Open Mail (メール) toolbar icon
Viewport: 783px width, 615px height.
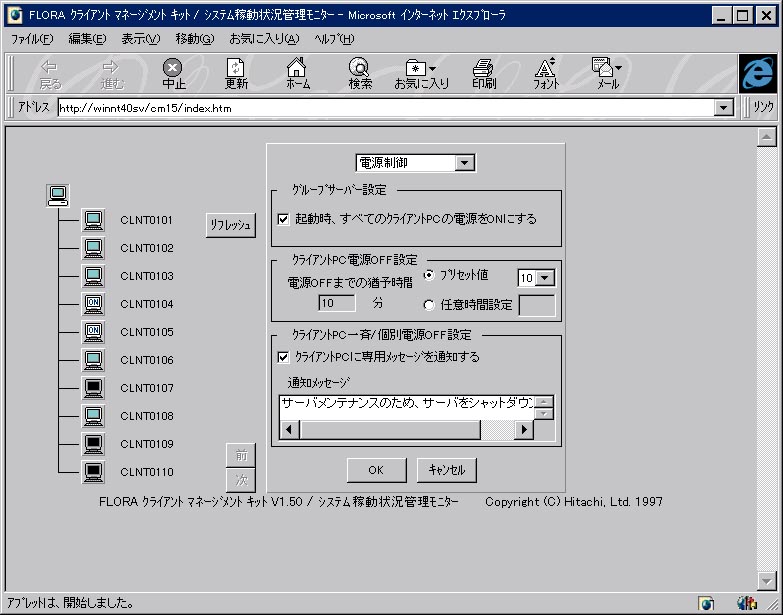click(607, 74)
